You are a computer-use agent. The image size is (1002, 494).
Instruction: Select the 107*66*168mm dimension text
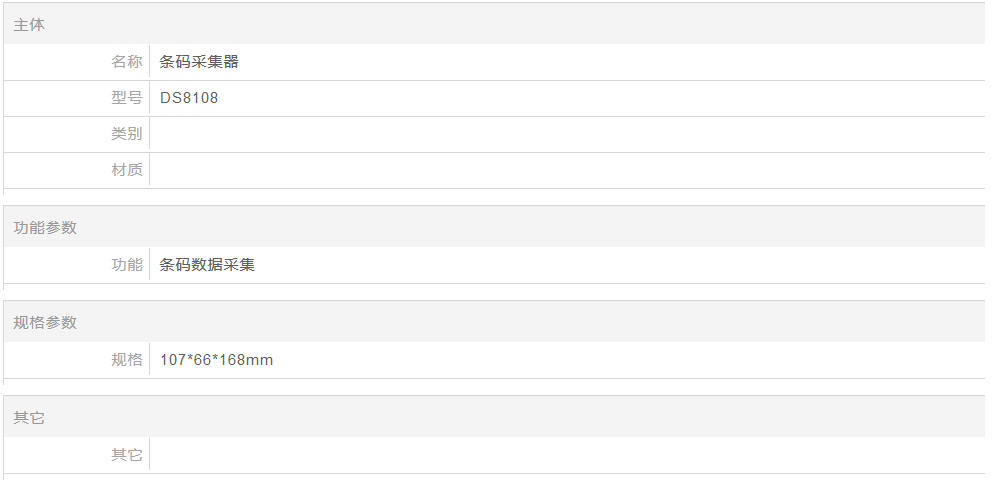pyautogui.click(x=216, y=360)
